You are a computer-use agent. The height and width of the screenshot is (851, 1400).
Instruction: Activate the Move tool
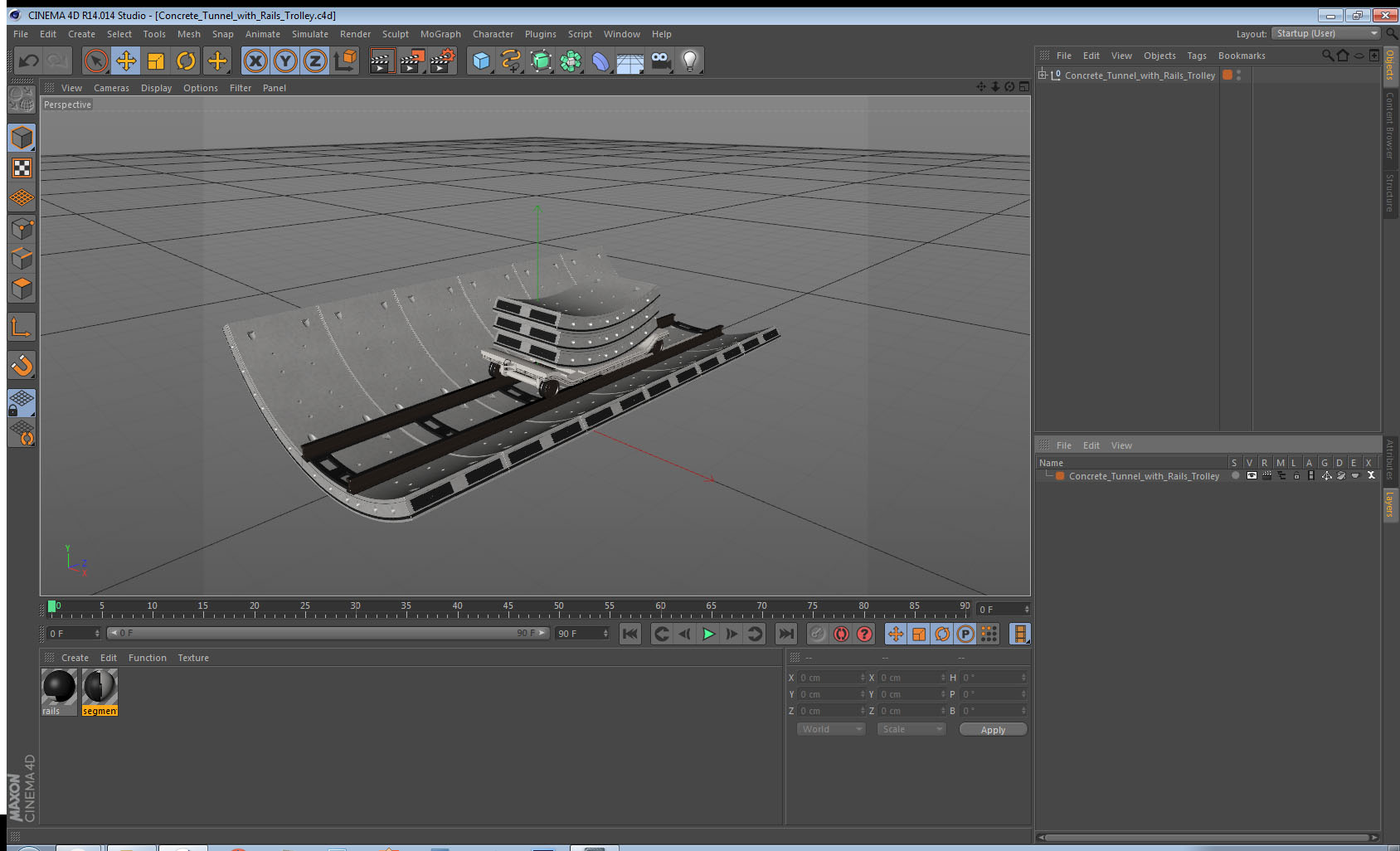pyautogui.click(x=126, y=61)
